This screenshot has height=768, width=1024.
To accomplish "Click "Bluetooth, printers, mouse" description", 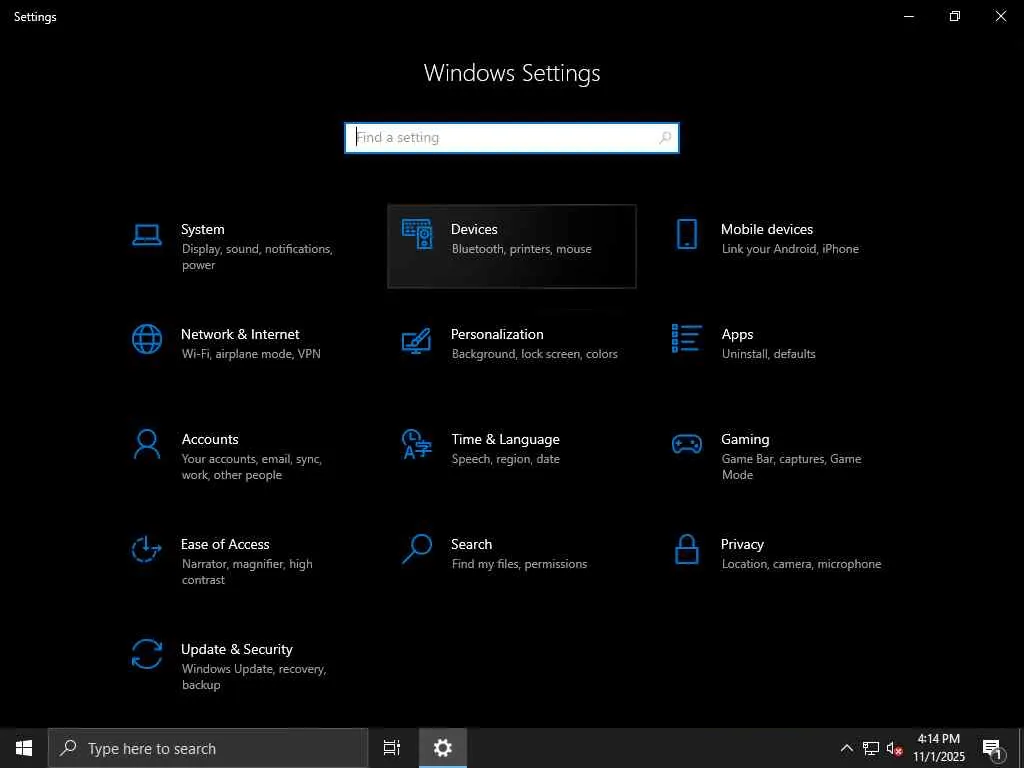I will 522,249.
